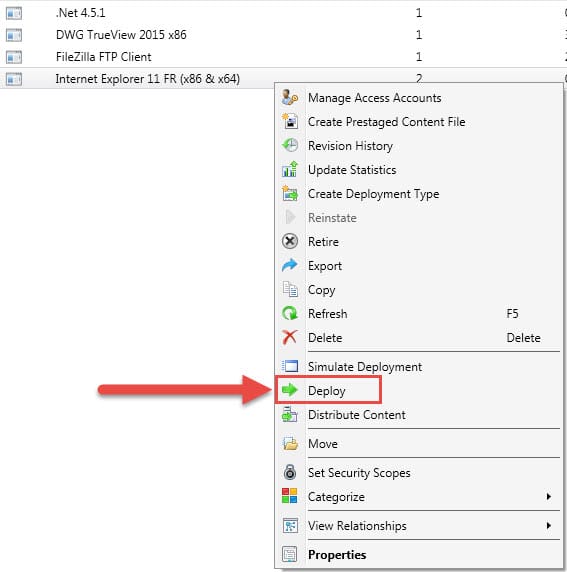Click the green Refresh icon
This screenshot has width=567, height=572.
(290, 313)
